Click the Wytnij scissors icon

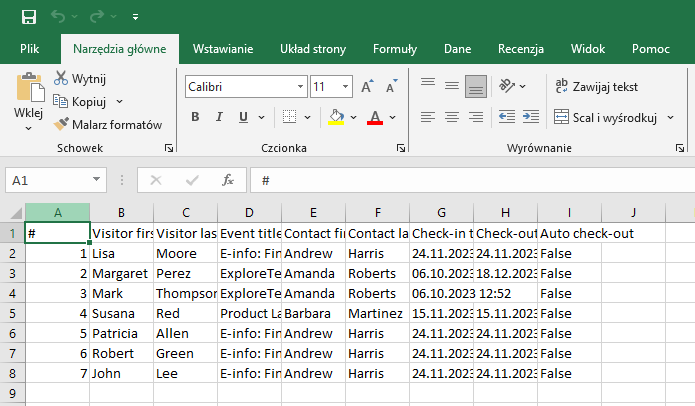point(61,78)
